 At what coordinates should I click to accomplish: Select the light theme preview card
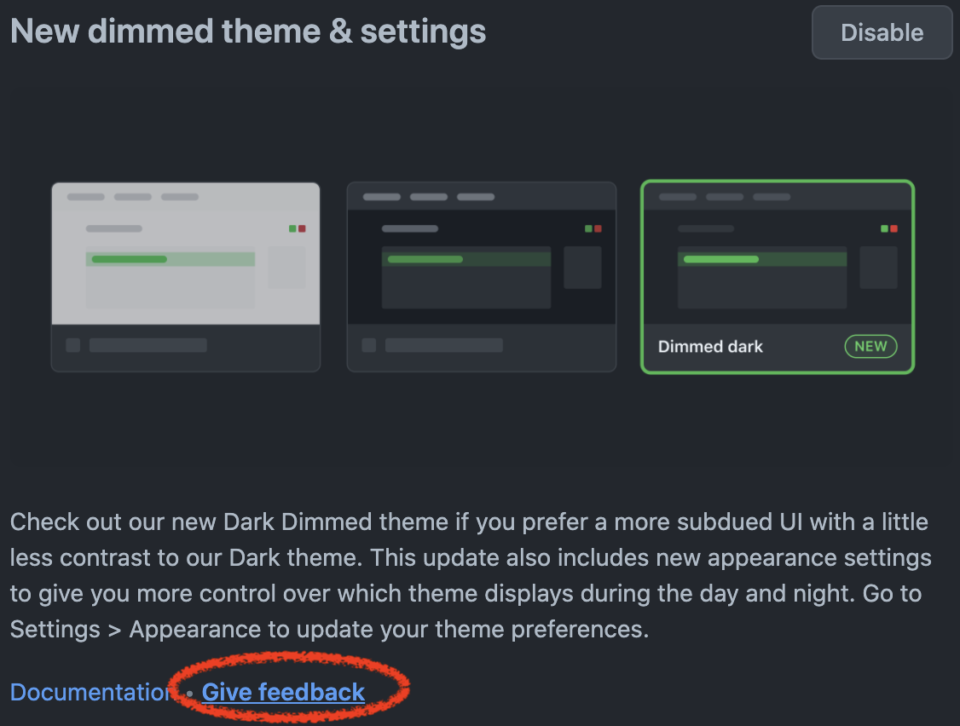point(185,277)
